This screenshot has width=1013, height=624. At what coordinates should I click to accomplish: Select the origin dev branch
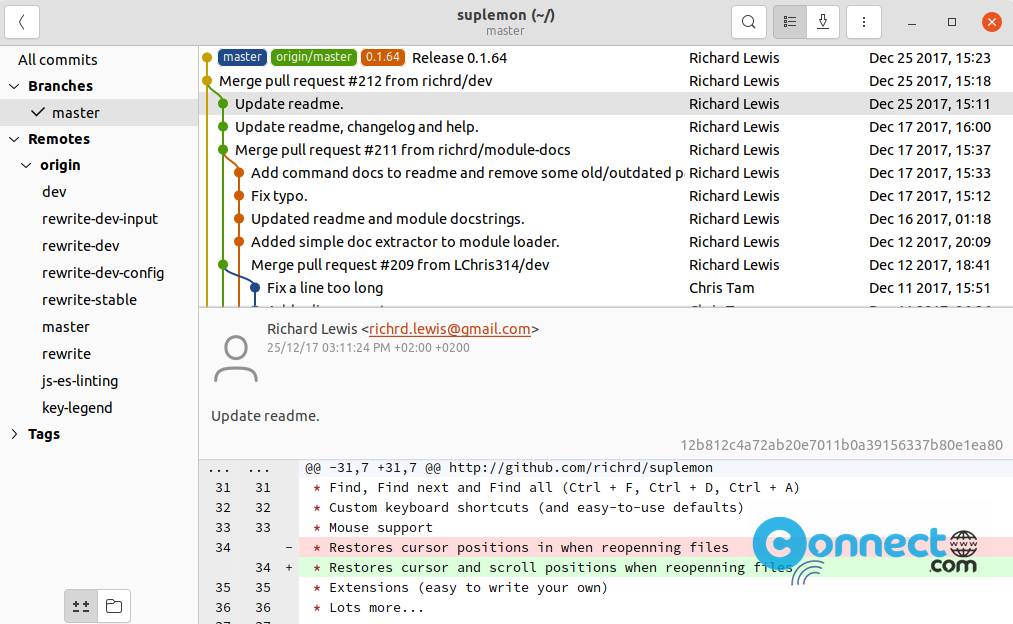coord(99,192)
